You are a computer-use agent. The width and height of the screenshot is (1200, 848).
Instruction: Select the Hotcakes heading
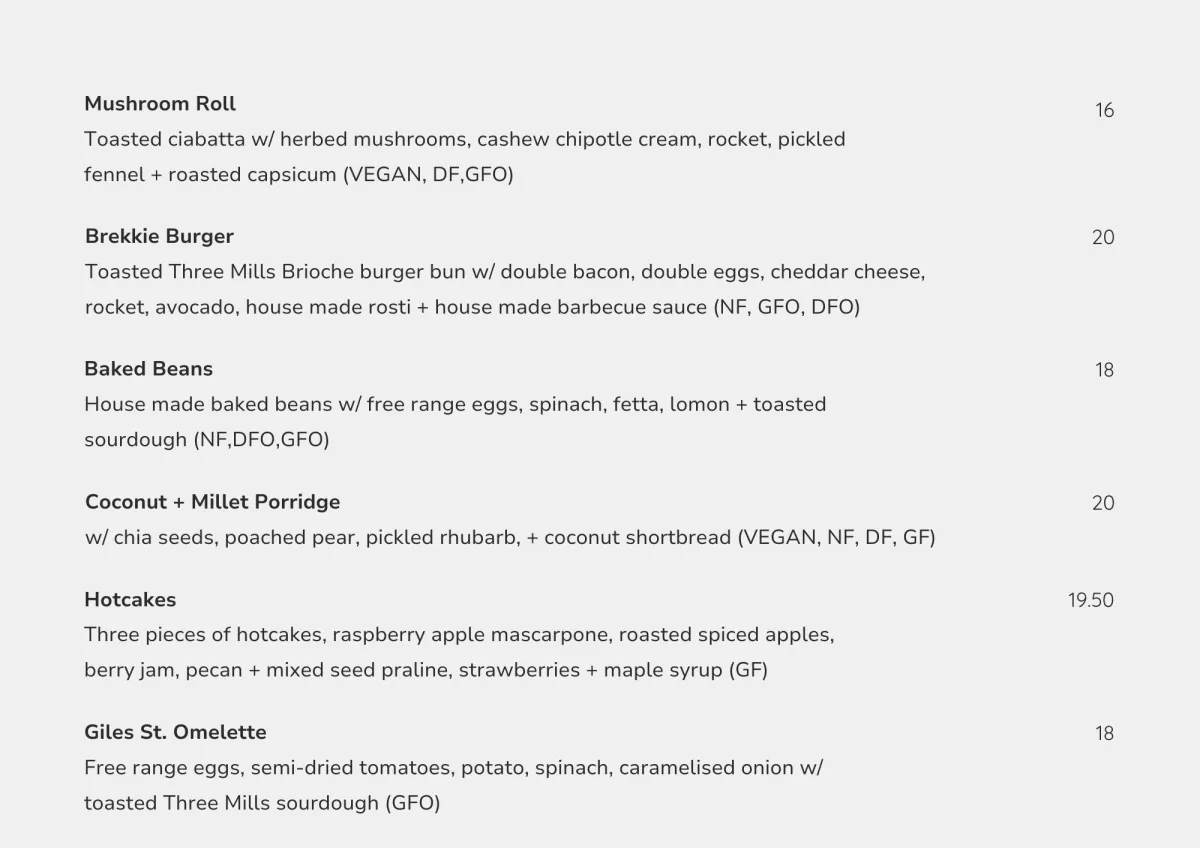tap(130, 600)
